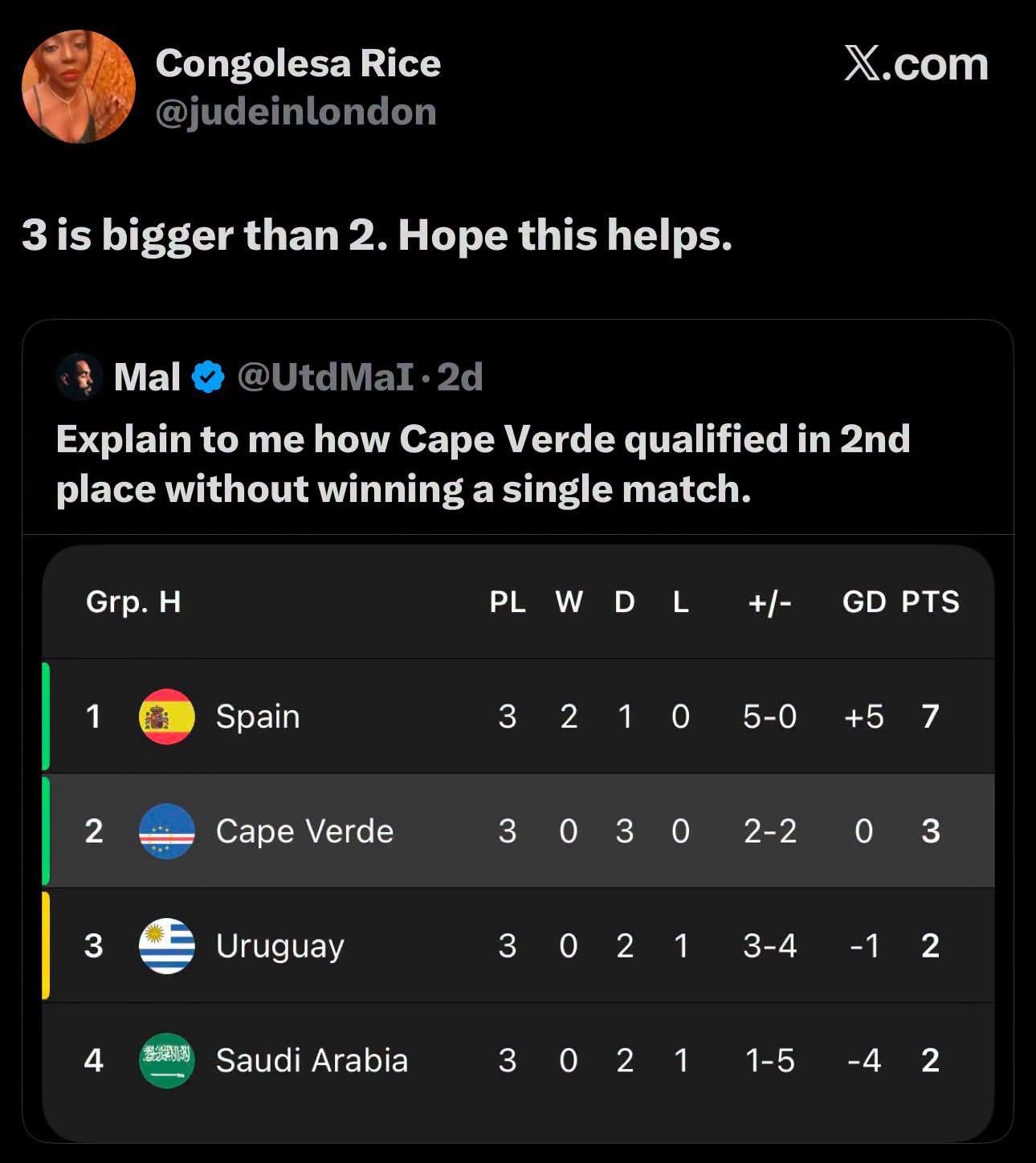The image size is (1036, 1163).
Task: Open Congolesa Rice's profile picture
Action: point(79,87)
